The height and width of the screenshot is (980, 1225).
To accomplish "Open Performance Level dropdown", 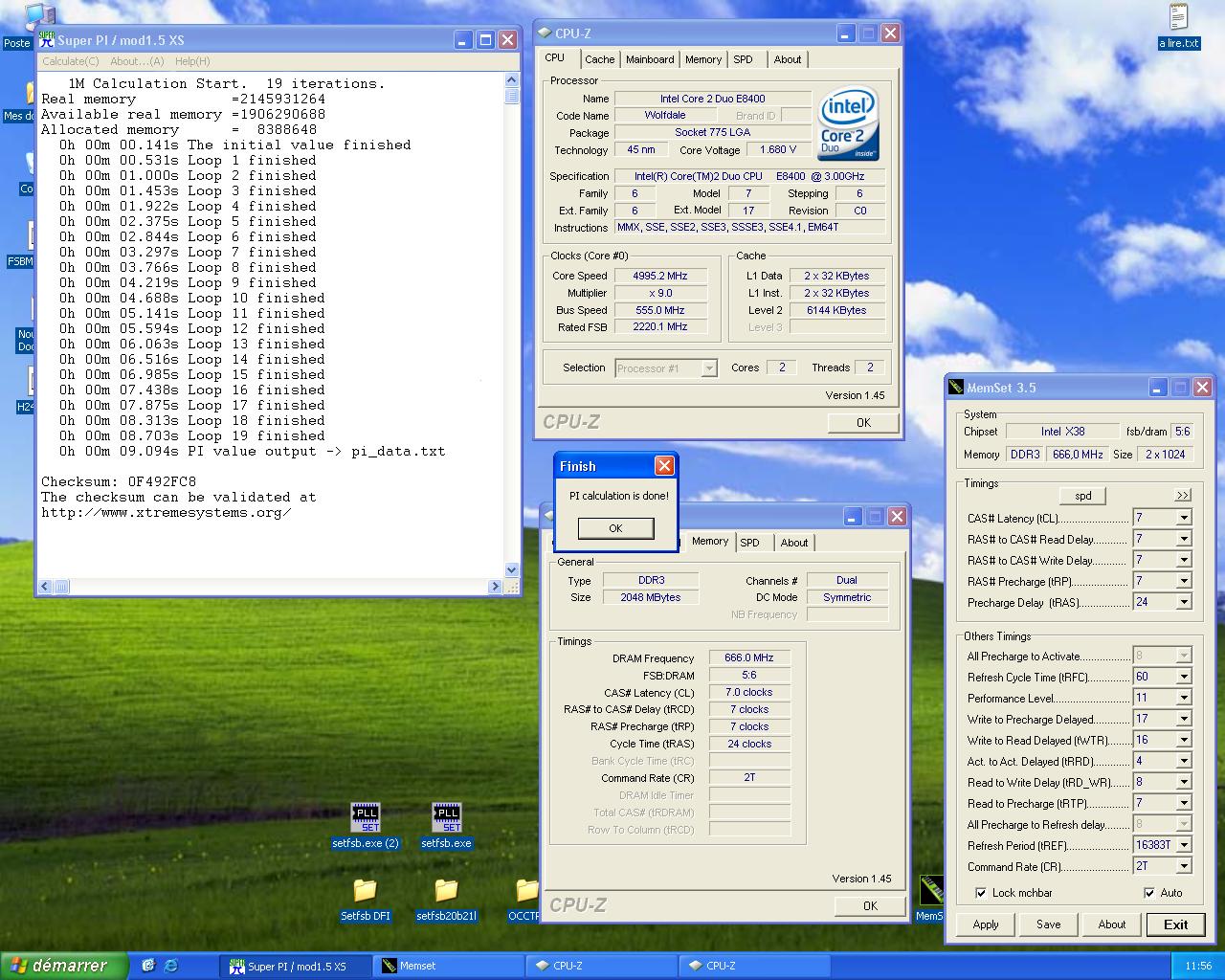I will (x=1184, y=698).
